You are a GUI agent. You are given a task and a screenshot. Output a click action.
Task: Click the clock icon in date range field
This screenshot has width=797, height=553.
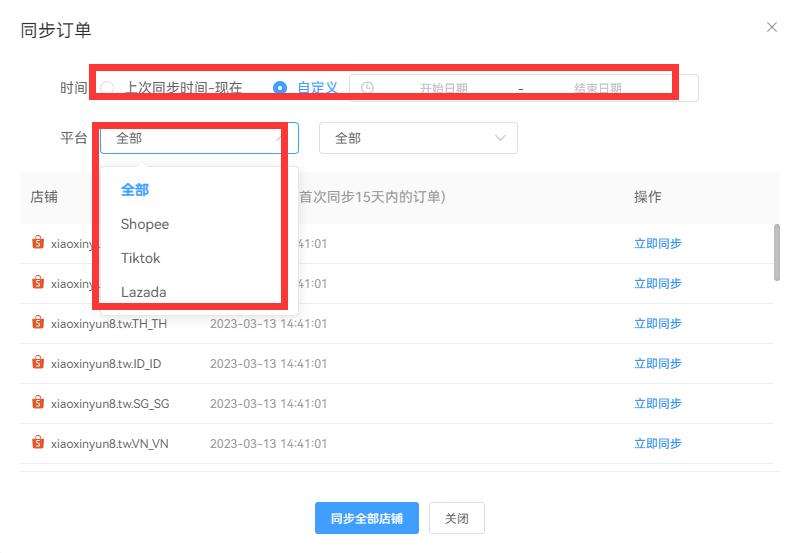(x=367, y=88)
